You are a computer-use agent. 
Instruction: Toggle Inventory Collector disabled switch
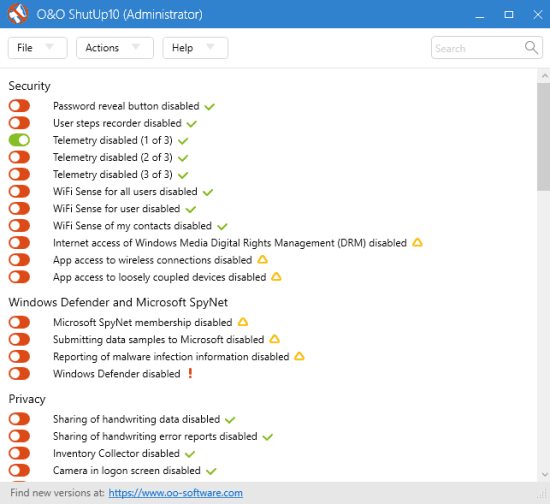19,453
